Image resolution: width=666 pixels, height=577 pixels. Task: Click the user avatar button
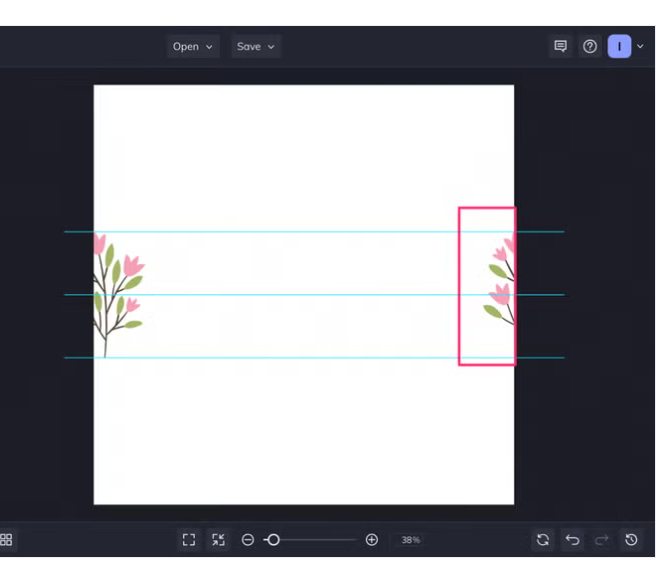coord(619,46)
